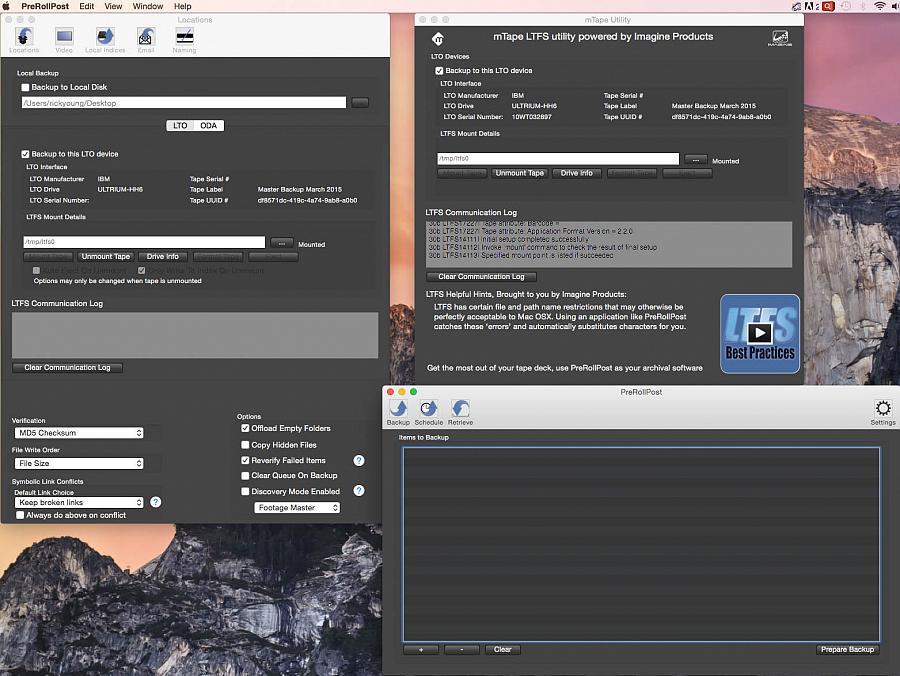The width and height of the screenshot is (900, 676).
Task: Open the View menu
Action: coord(113,6)
